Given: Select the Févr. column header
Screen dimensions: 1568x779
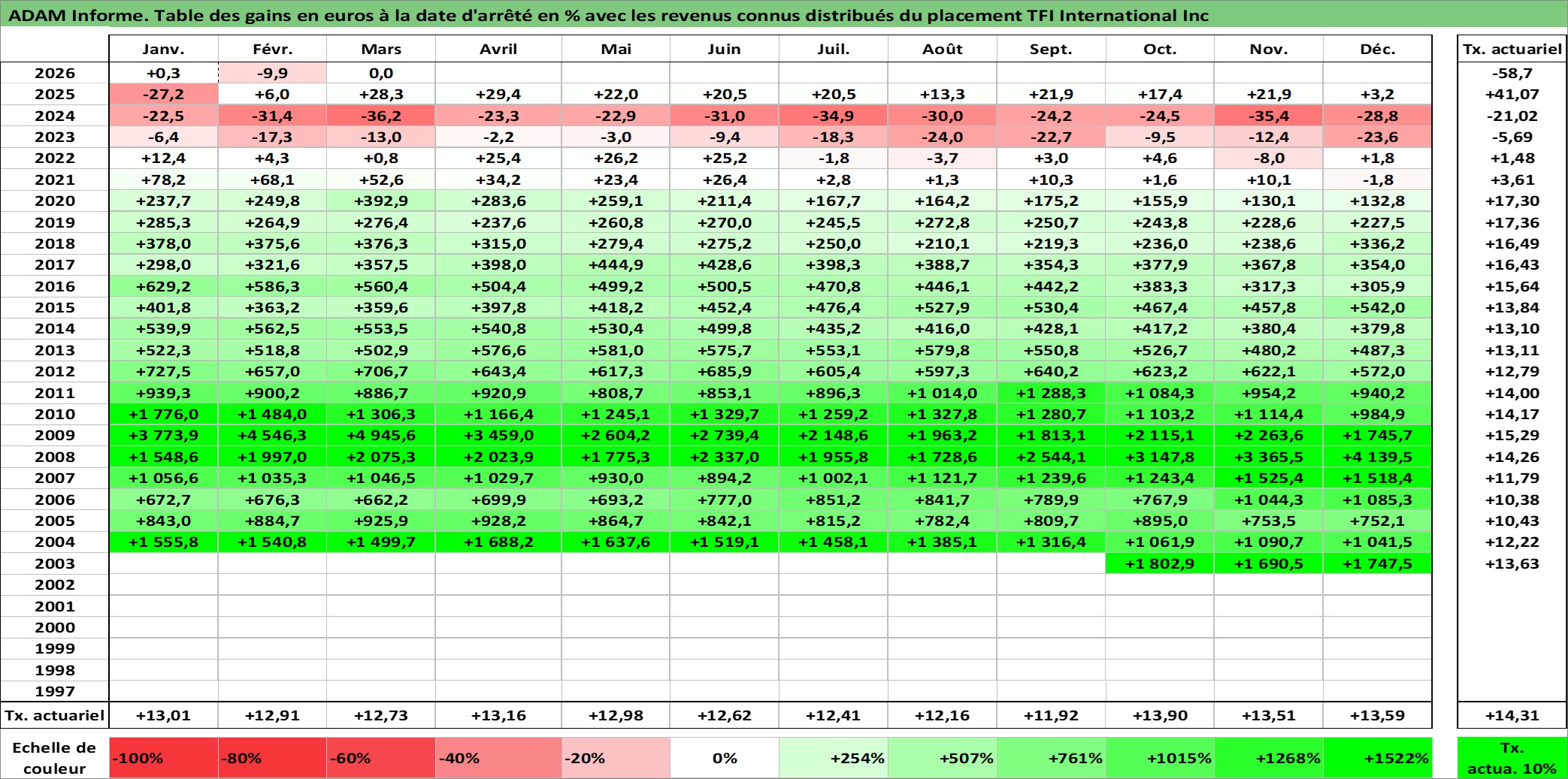Looking at the screenshot, I should pos(272,49).
